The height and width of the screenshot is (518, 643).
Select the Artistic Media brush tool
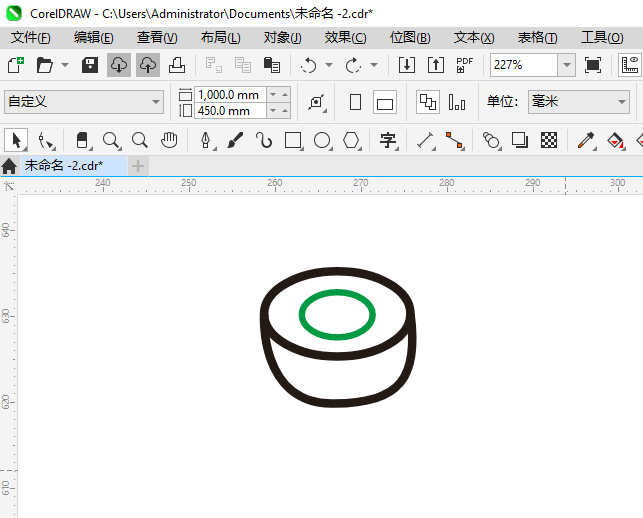coord(235,140)
